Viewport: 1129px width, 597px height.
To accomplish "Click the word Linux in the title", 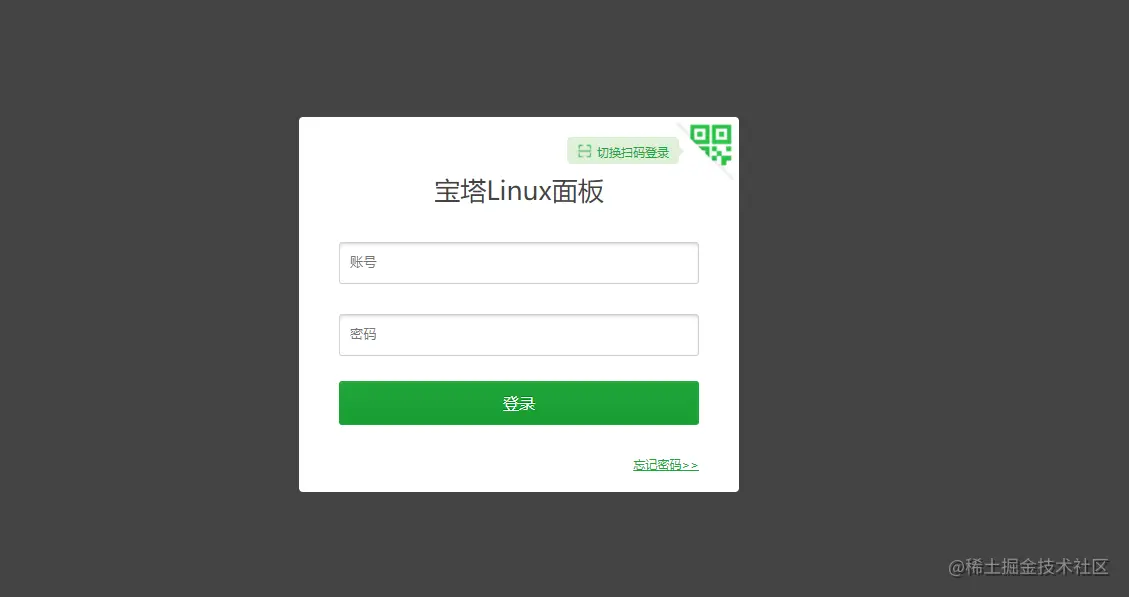I will pos(519,192).
